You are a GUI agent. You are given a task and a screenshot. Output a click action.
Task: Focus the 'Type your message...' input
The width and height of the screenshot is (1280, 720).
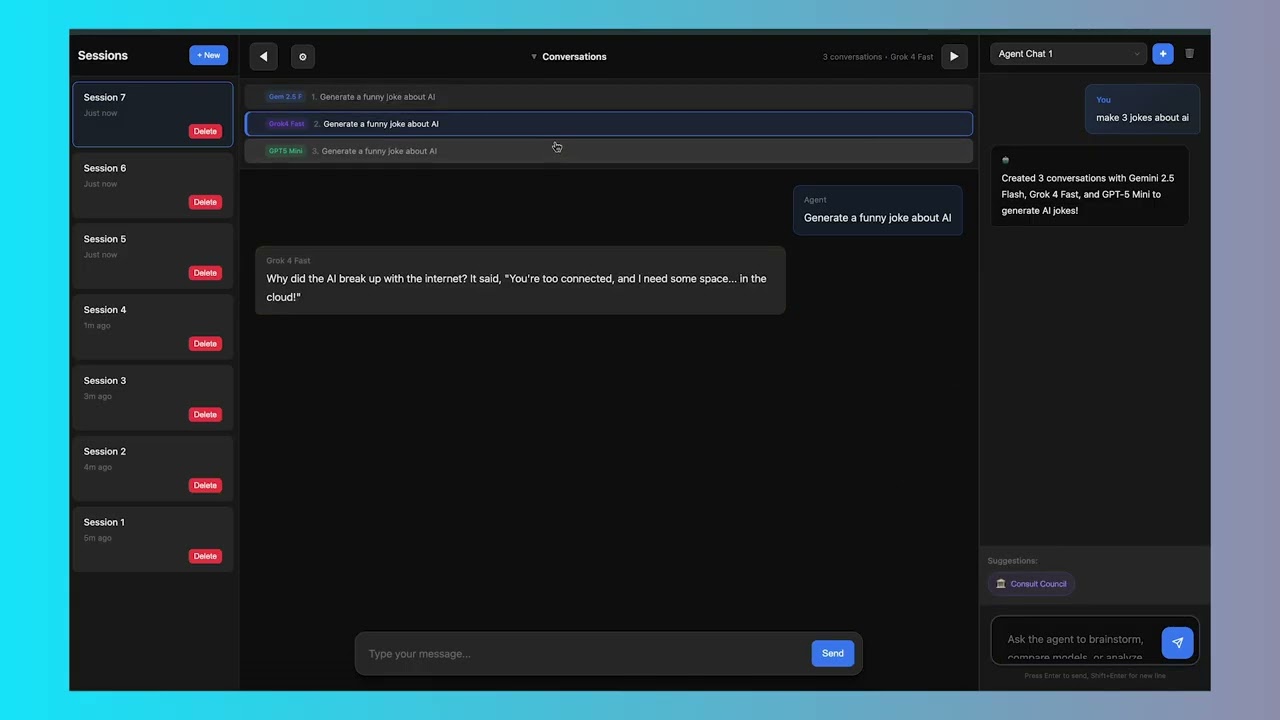pyautogui.click(x=584, y=654)
